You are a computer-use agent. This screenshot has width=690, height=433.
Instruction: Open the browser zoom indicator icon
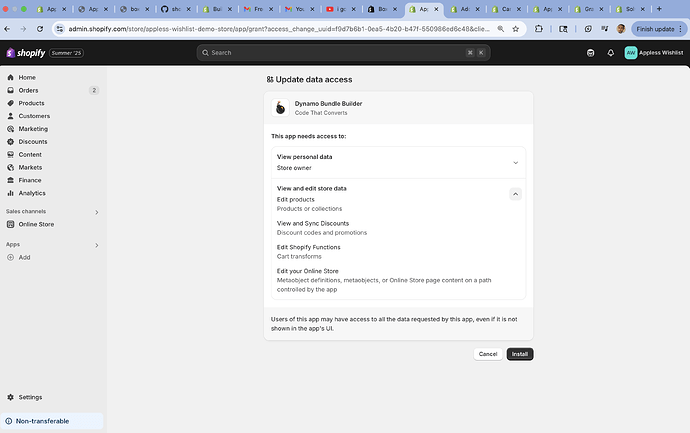pyautogui.click(x=501, y=29)
